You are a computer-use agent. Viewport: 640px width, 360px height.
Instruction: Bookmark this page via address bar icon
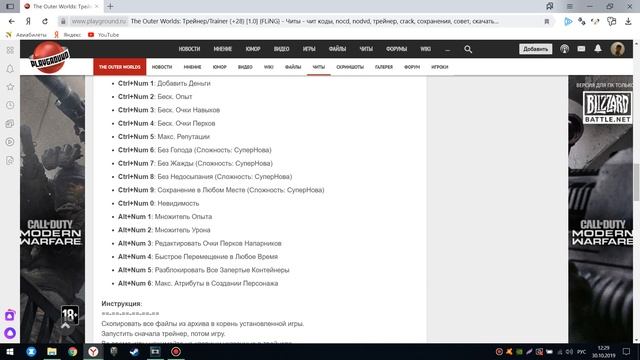pos(547,21)
